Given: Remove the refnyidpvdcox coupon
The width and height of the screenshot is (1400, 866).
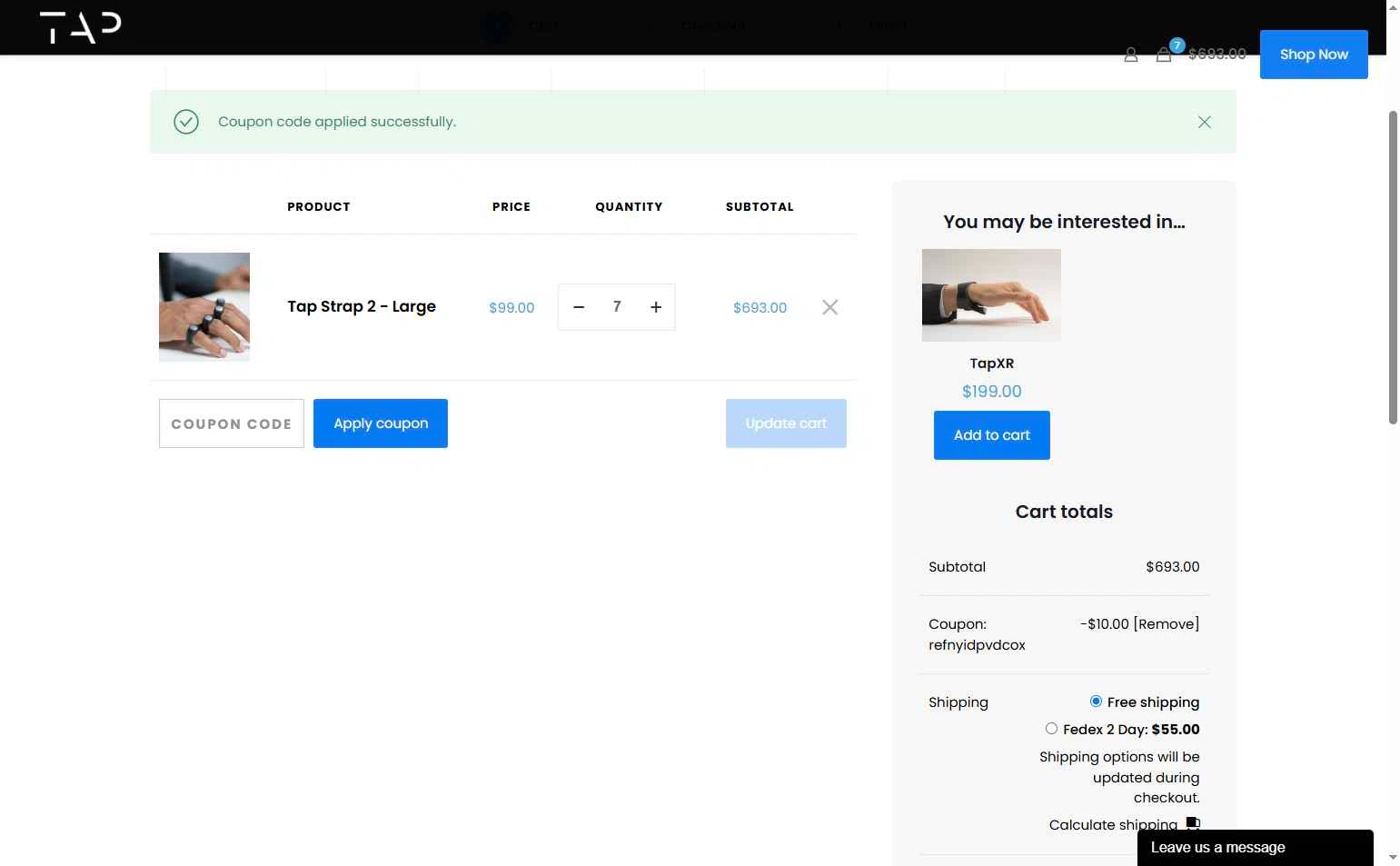Looking at the screenshot, I should (x=1167, y=624).
